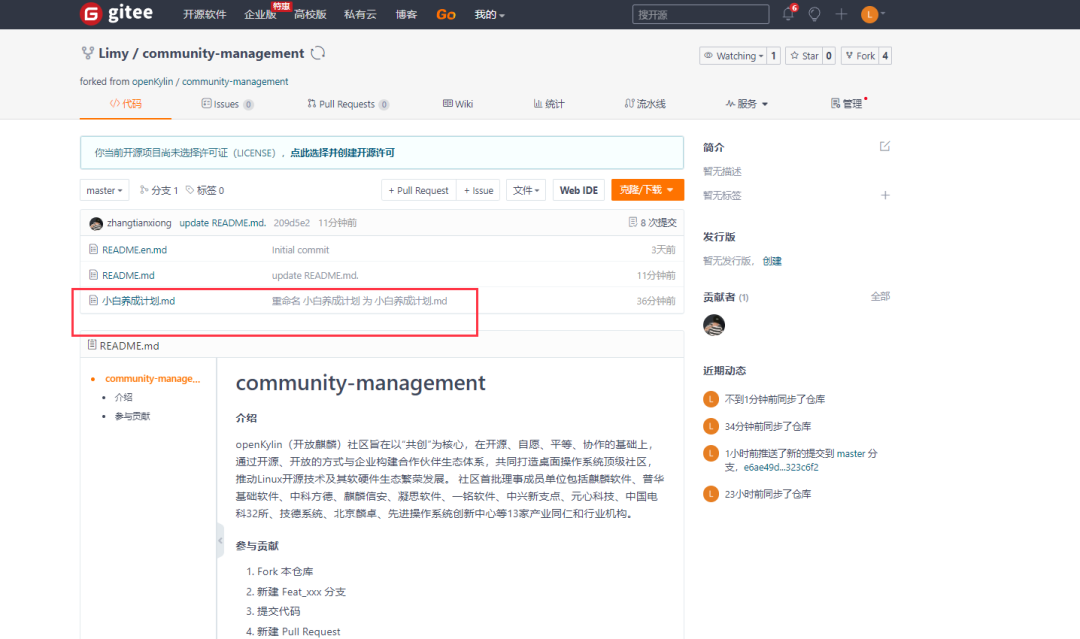
Task: Open the README.md file link
Action: tap(128, 275)
